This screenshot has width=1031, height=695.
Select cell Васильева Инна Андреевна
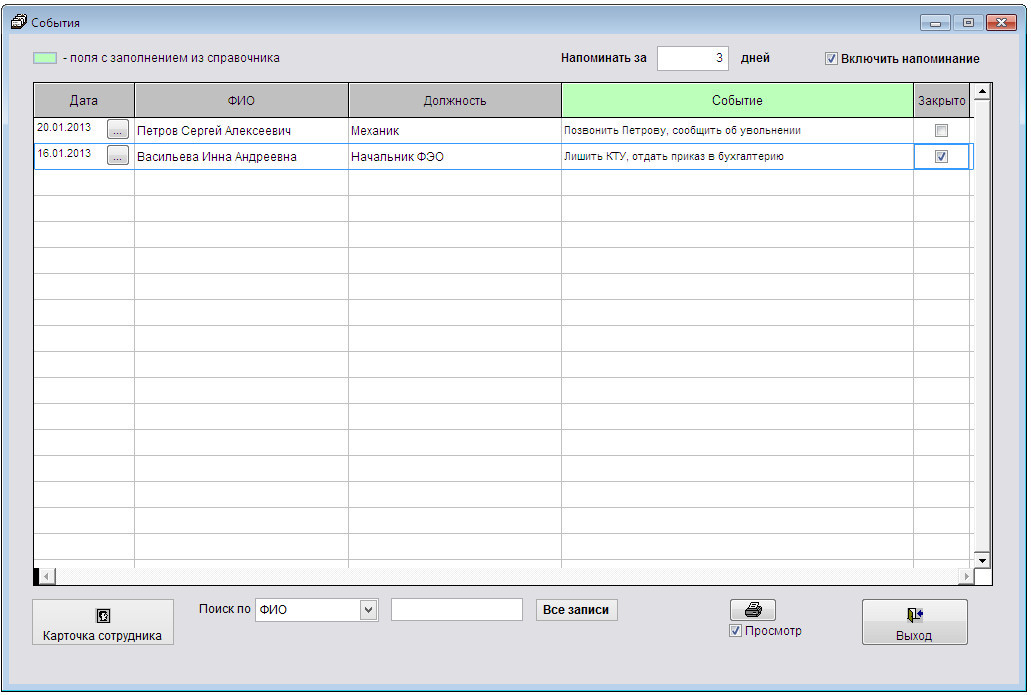[x=241, y=156]
